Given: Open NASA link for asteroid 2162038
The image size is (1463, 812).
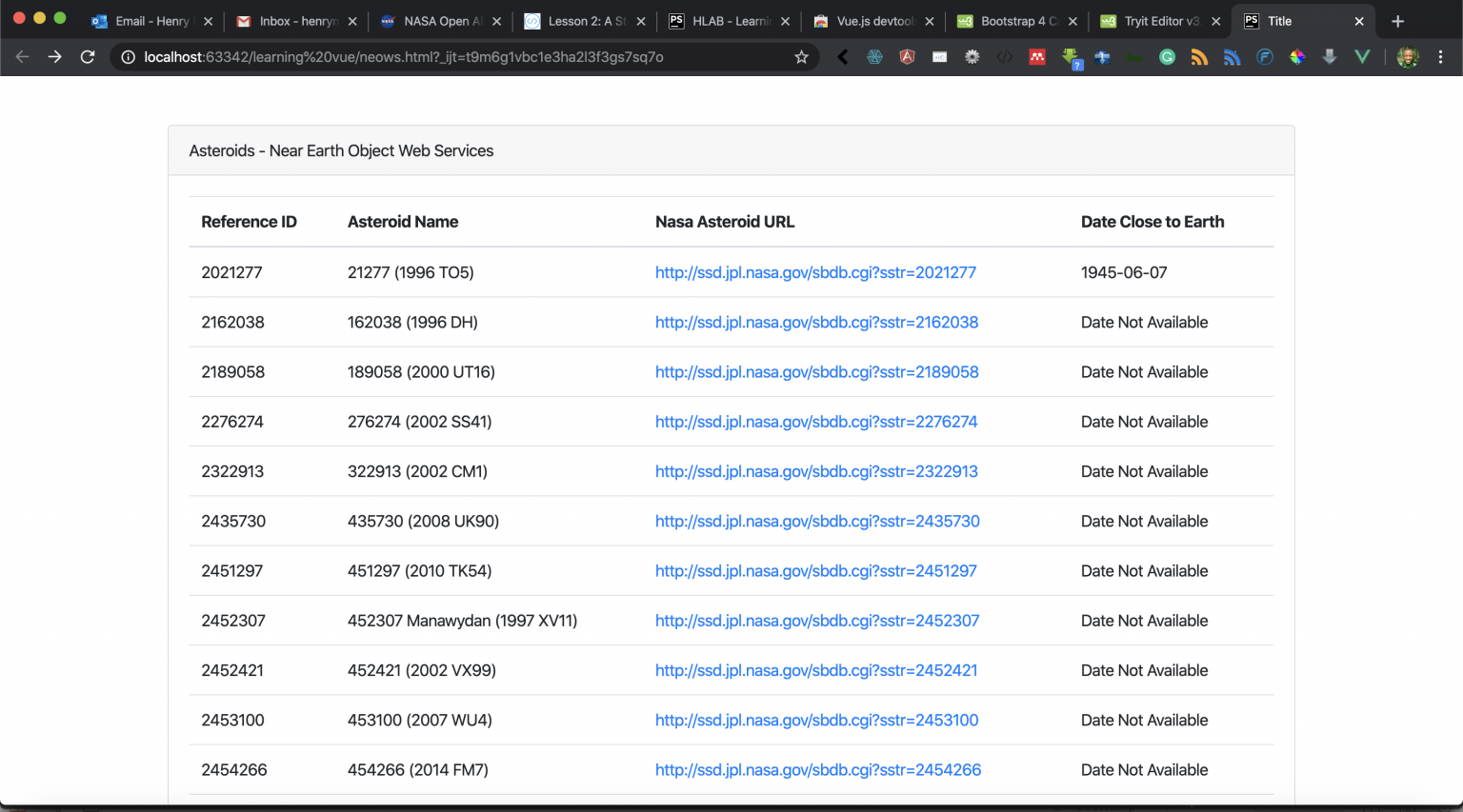Looking at the screenshot, I should (x=816, y=322).
